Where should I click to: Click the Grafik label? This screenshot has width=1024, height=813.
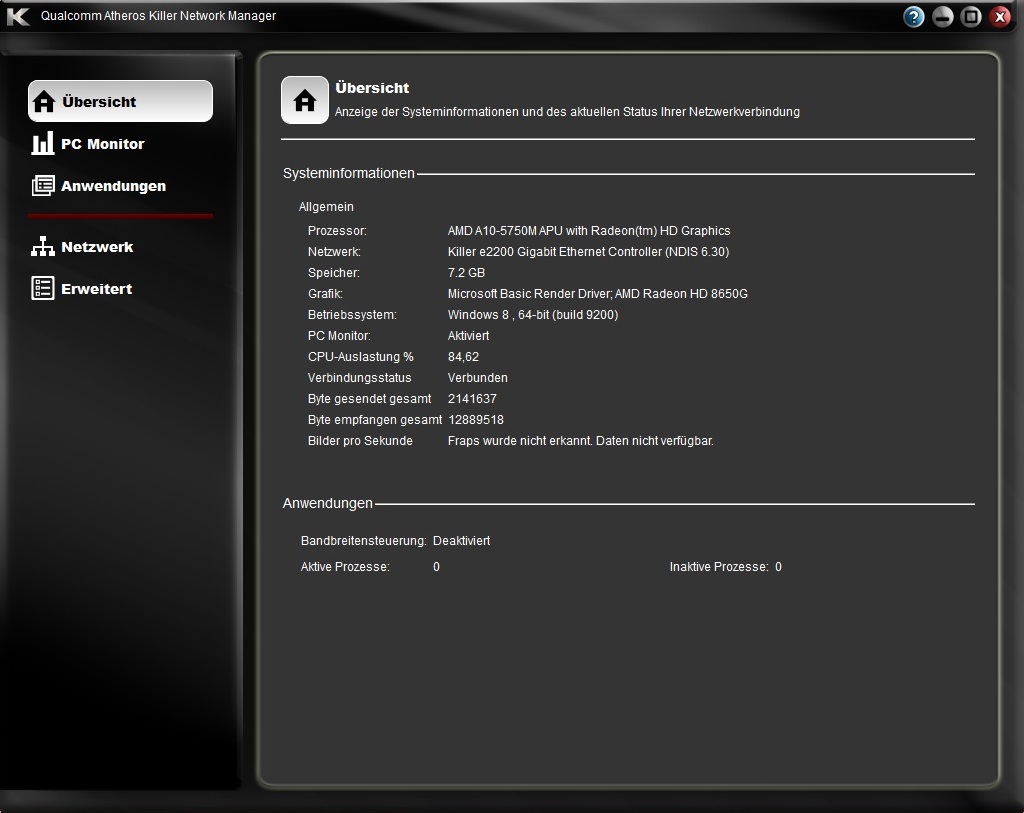(325, 293)
